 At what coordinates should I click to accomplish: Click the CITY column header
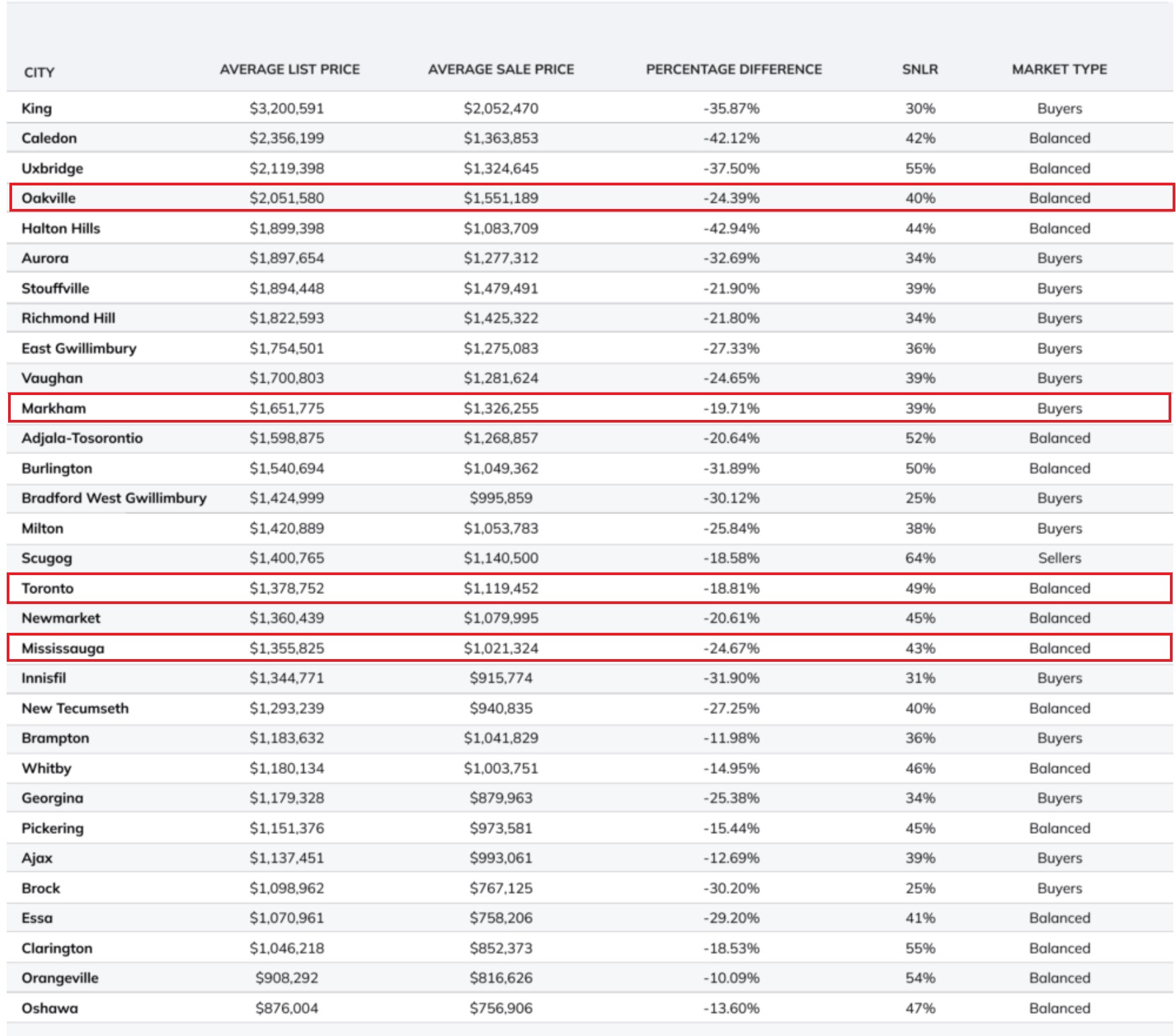[39, 73]
